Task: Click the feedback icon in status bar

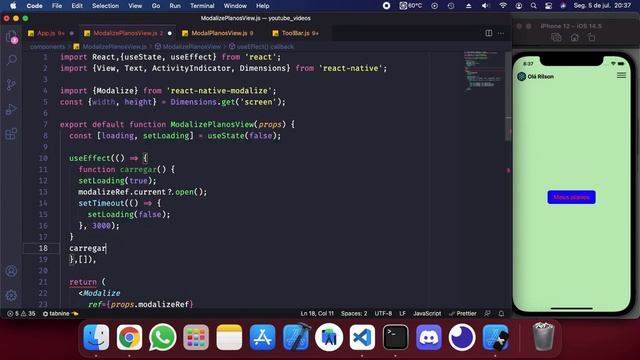Action: click(487, 313)
